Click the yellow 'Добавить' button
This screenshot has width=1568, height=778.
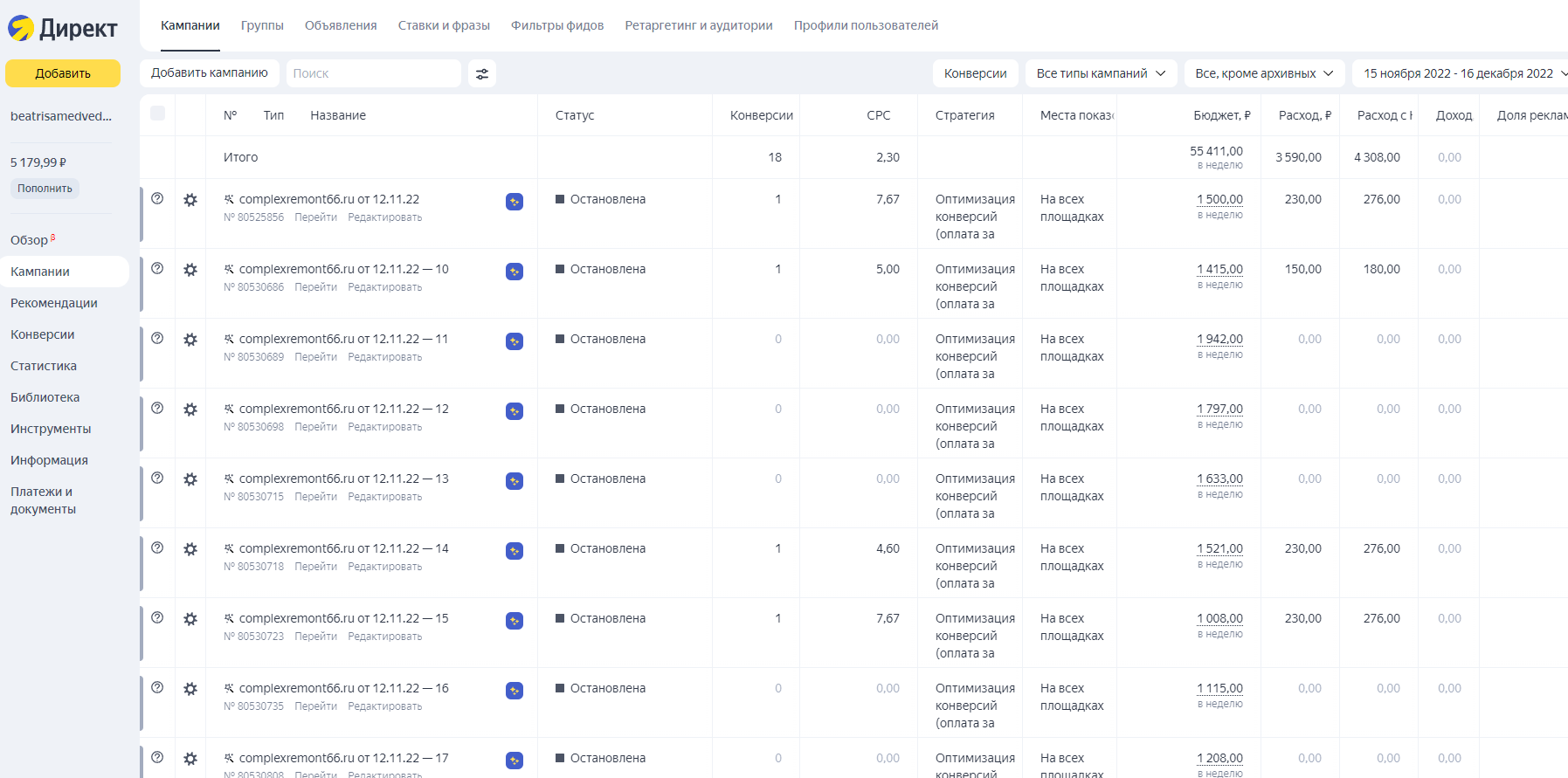coord(63,73)
